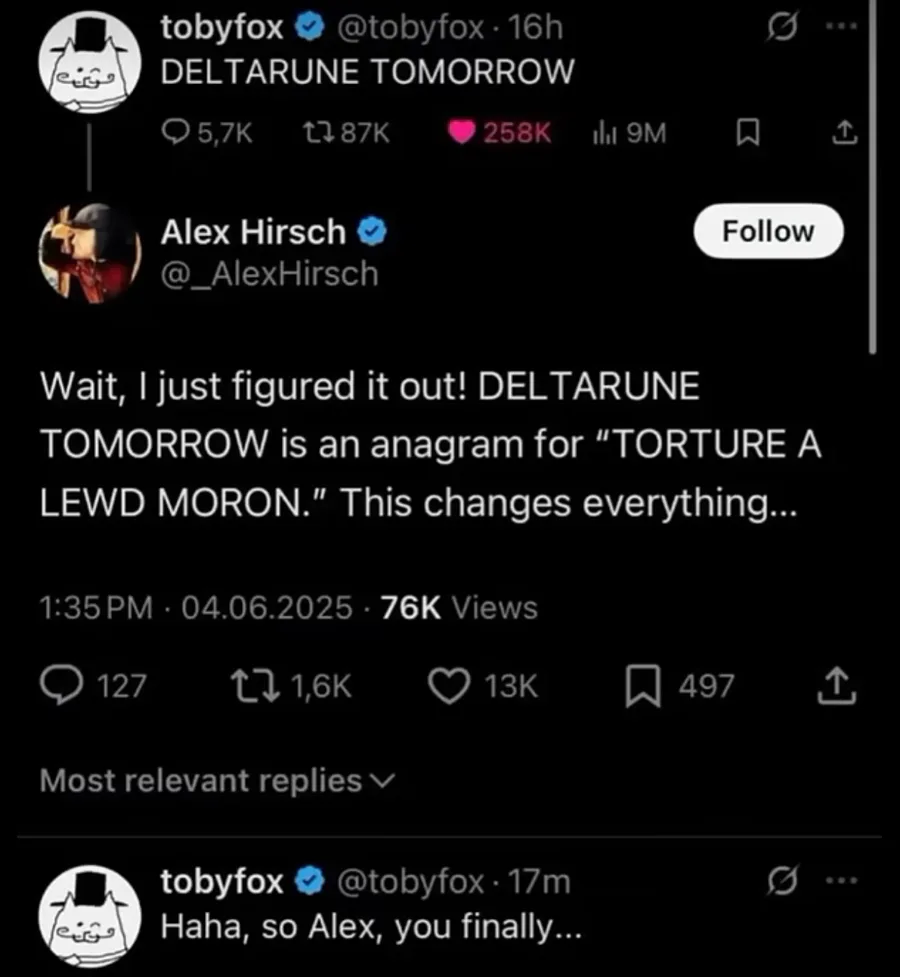
Task: Bookmark tobyfox's top tweet
Action: tap(744, 133)
